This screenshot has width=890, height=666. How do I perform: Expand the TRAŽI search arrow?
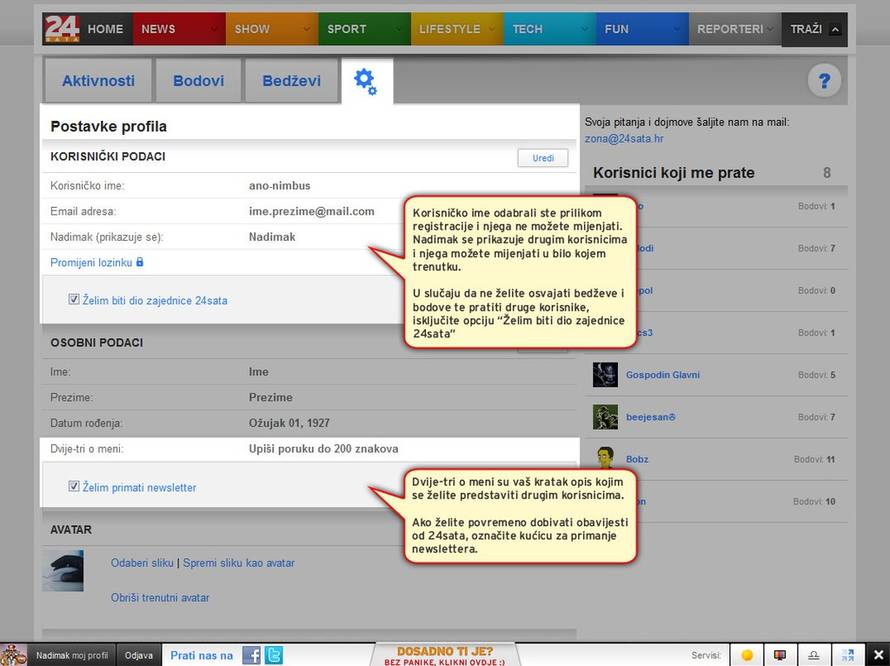(x=835, y=29)
